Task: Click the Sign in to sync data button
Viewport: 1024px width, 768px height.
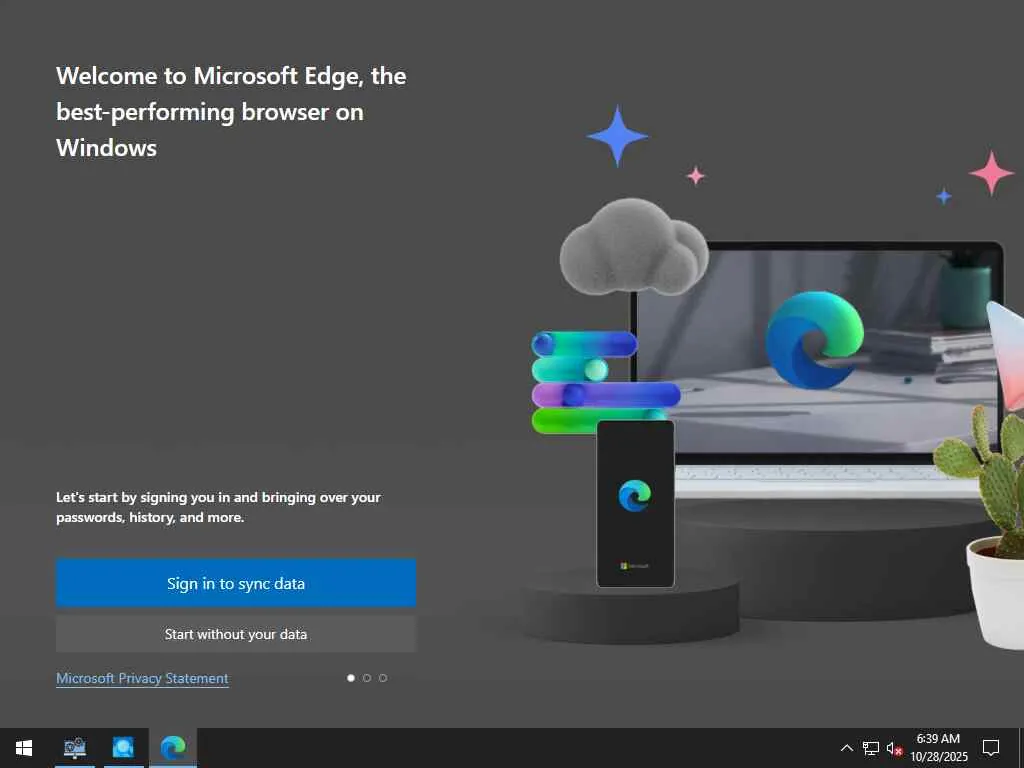Action: (x=236, y=583)
